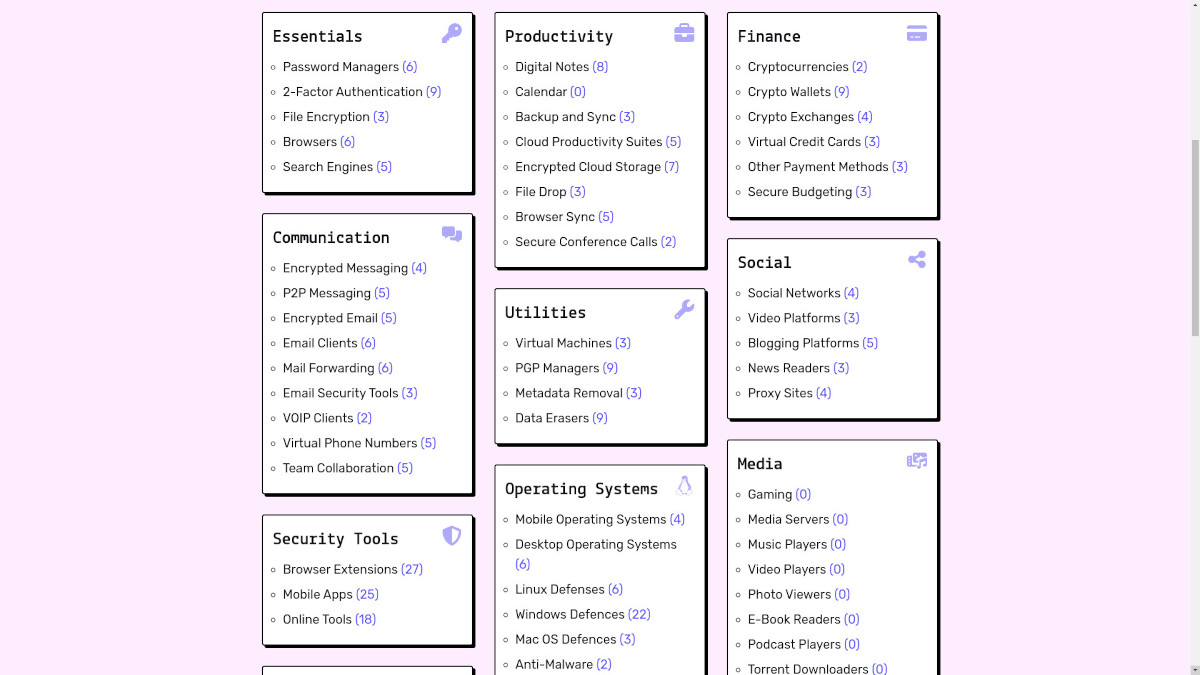Click the credit card icon beside Finance
The width and height of the screenshot is (1200, 675).
coord(917,34)
